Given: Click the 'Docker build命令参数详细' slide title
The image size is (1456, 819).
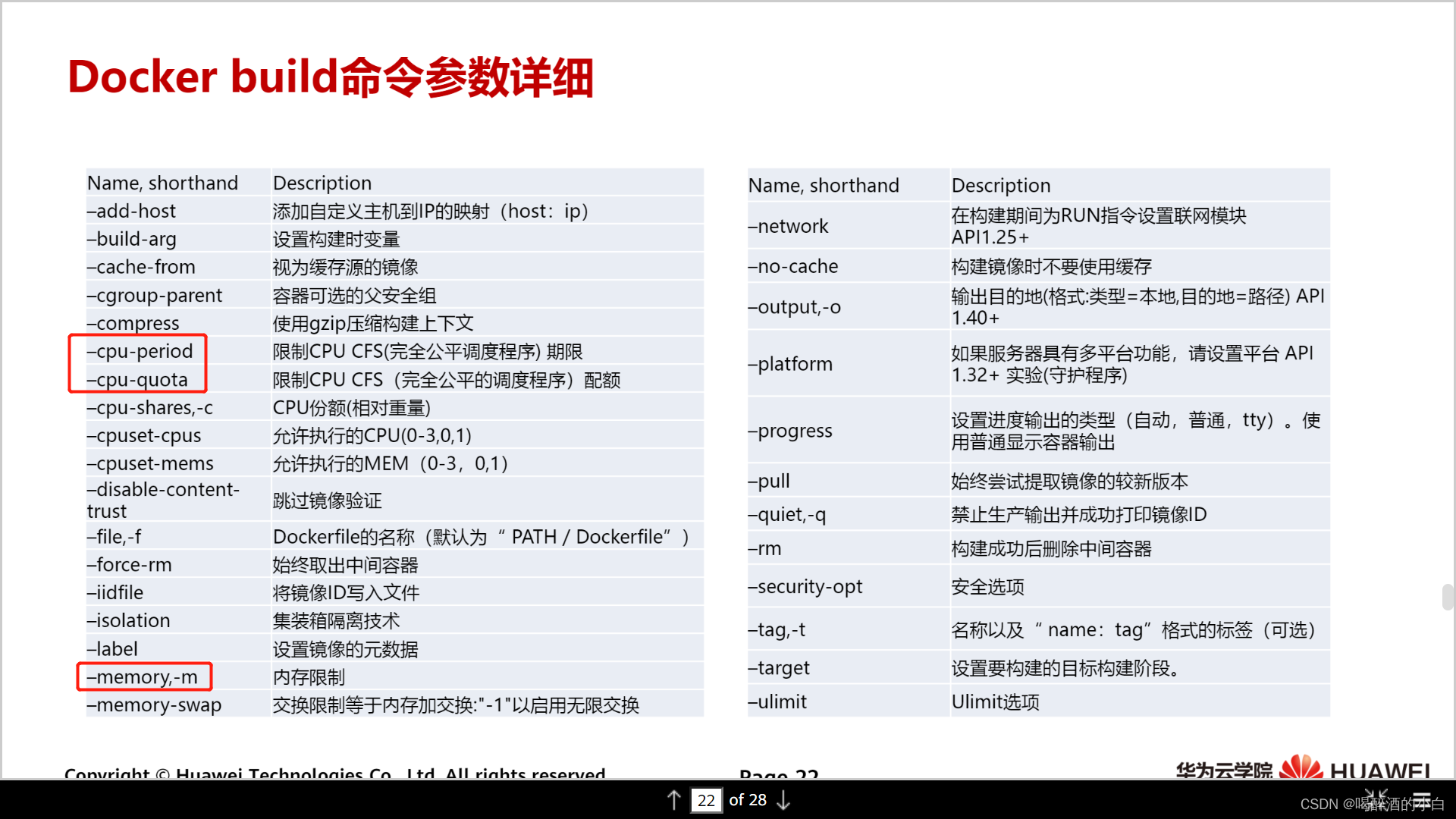Looking at the screenshot, I should (x=330, y=77).
